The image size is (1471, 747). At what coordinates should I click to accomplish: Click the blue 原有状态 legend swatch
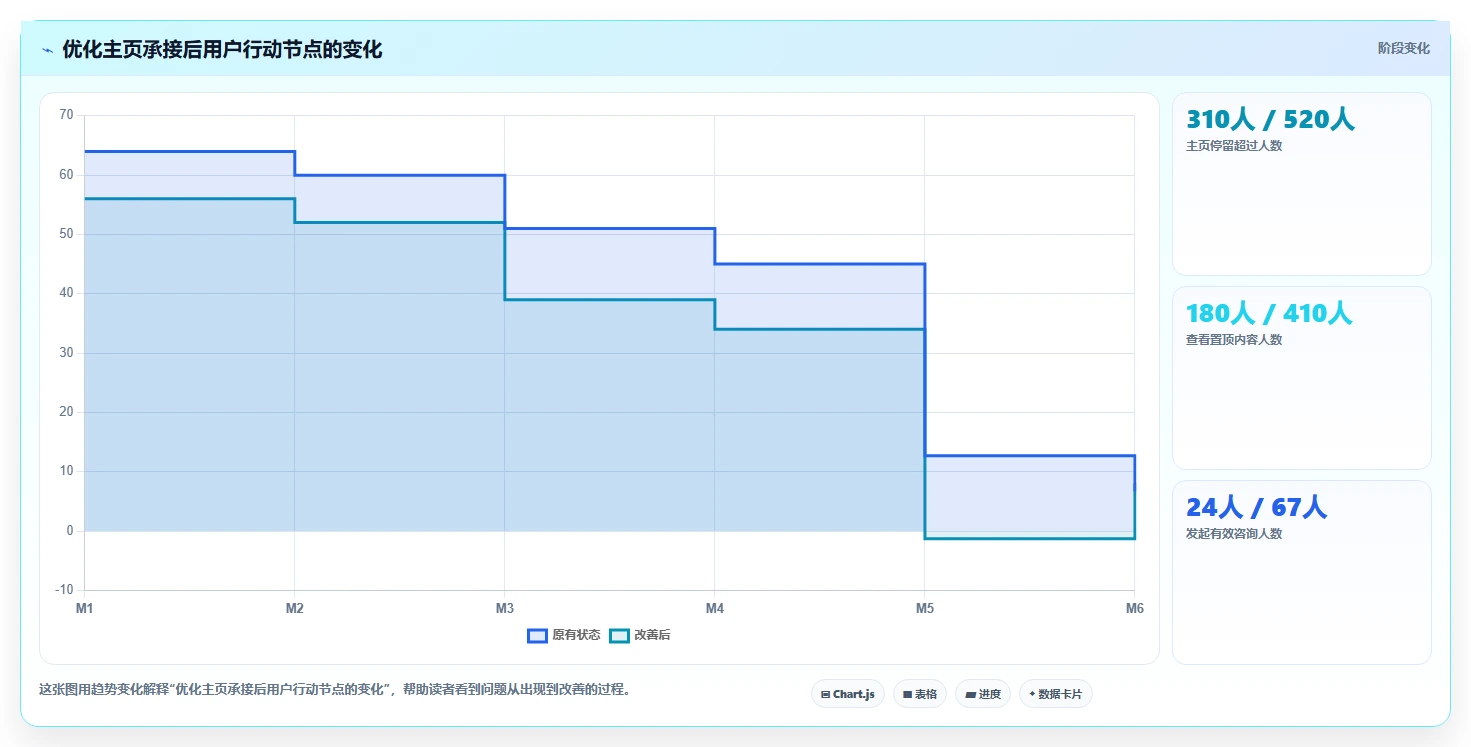pyautogui.click(x=537, y=635)
